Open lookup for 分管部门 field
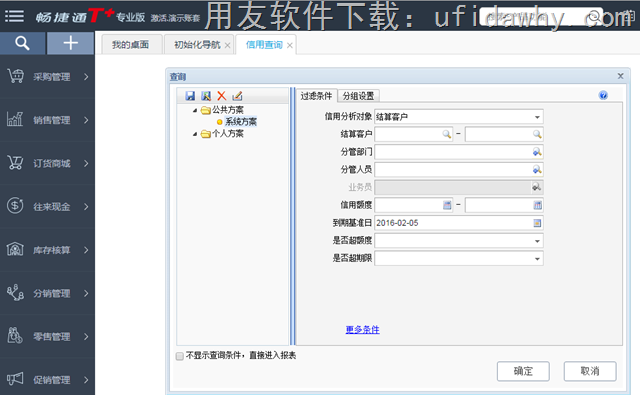 [537, 152]
